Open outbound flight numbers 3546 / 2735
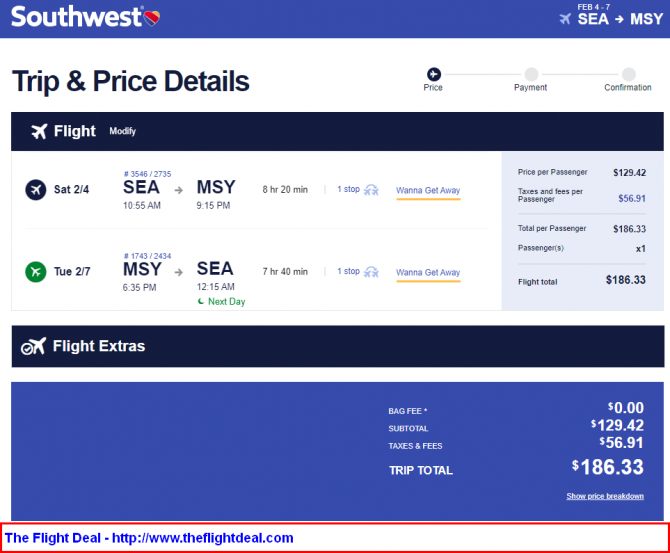The height and width of the screenshot is (553, 670). pyautogui.click(x=147, y=174)
